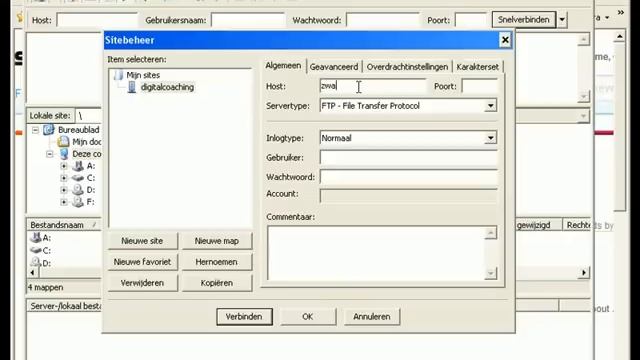This screenshot has height=360, width=640.
Task: Collapse the Bureaublad tree node
Action: point(36,130)
